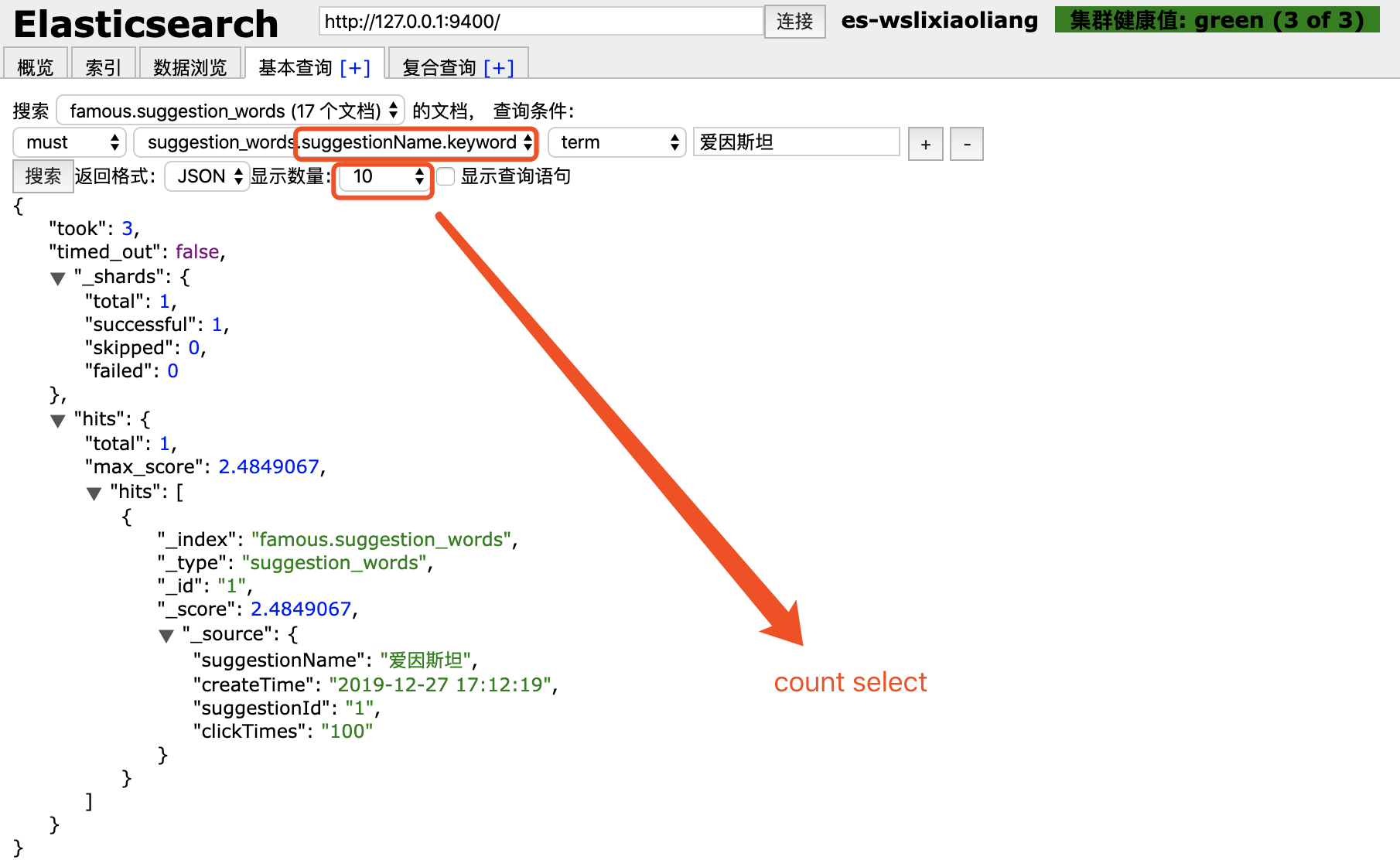1400x860 pixels.
Task: Collapse the inner hits array triangle
Action: [x=94, y=493]
